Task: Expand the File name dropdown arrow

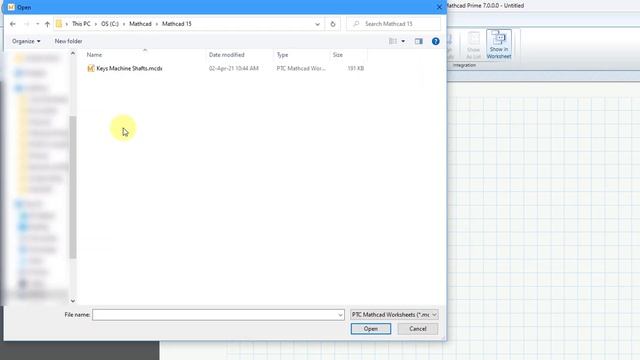Action: (x=340, y=315)
